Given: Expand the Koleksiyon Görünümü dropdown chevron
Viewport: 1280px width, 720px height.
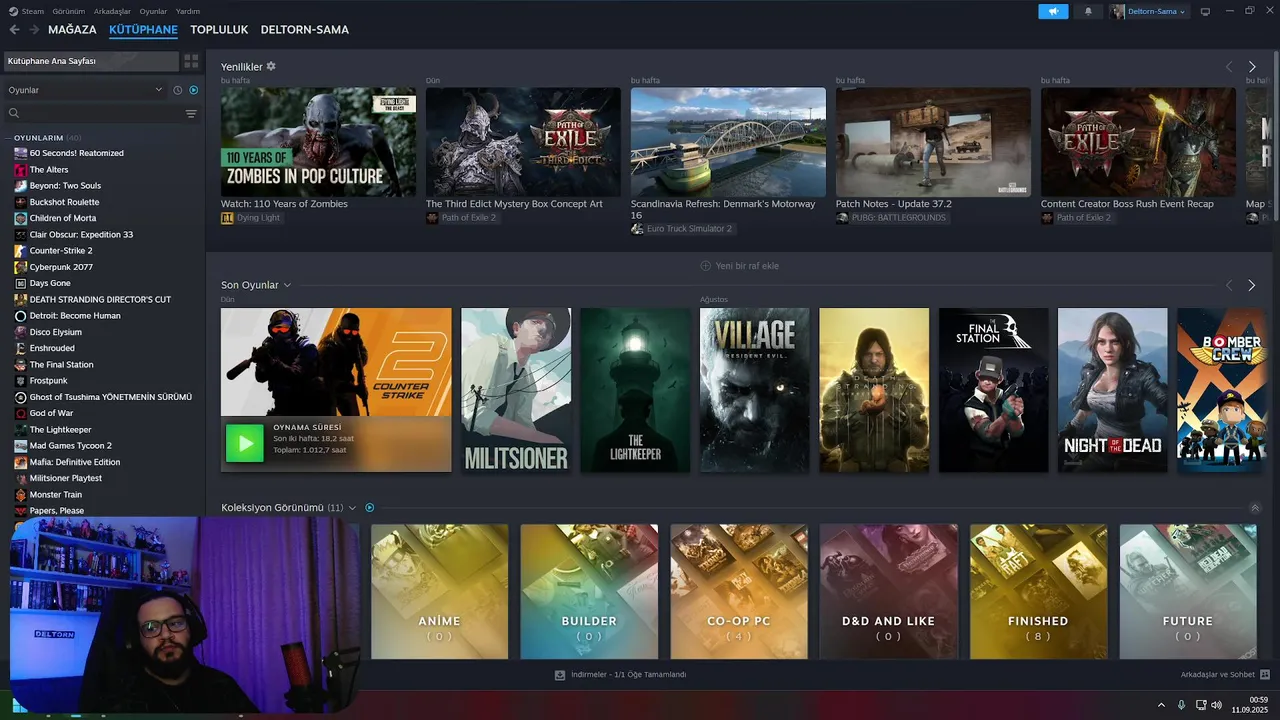Looking at the screenshot, I should 352,508.
